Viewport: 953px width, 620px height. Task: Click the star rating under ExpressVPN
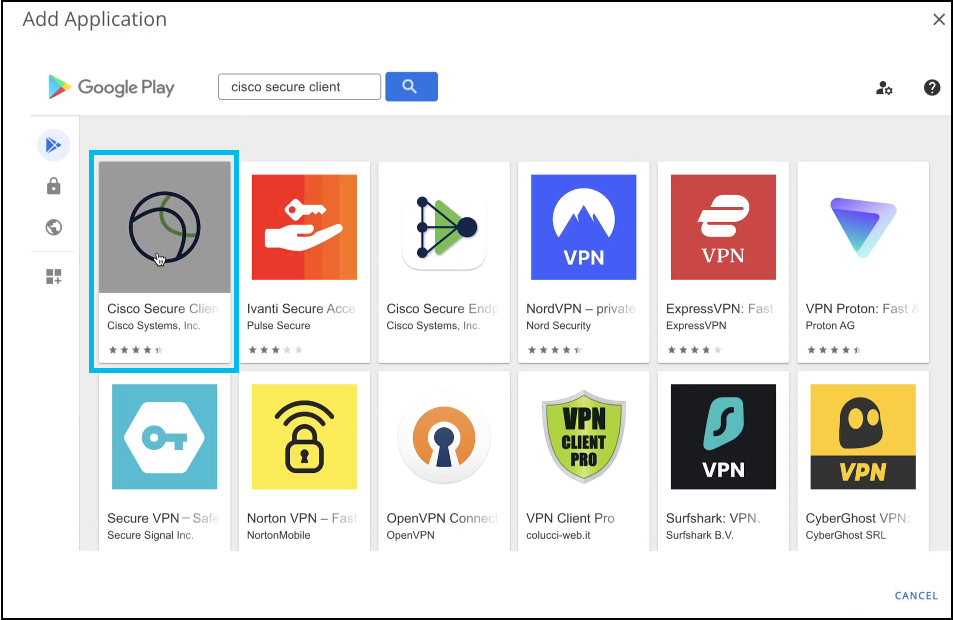point(695,350)
